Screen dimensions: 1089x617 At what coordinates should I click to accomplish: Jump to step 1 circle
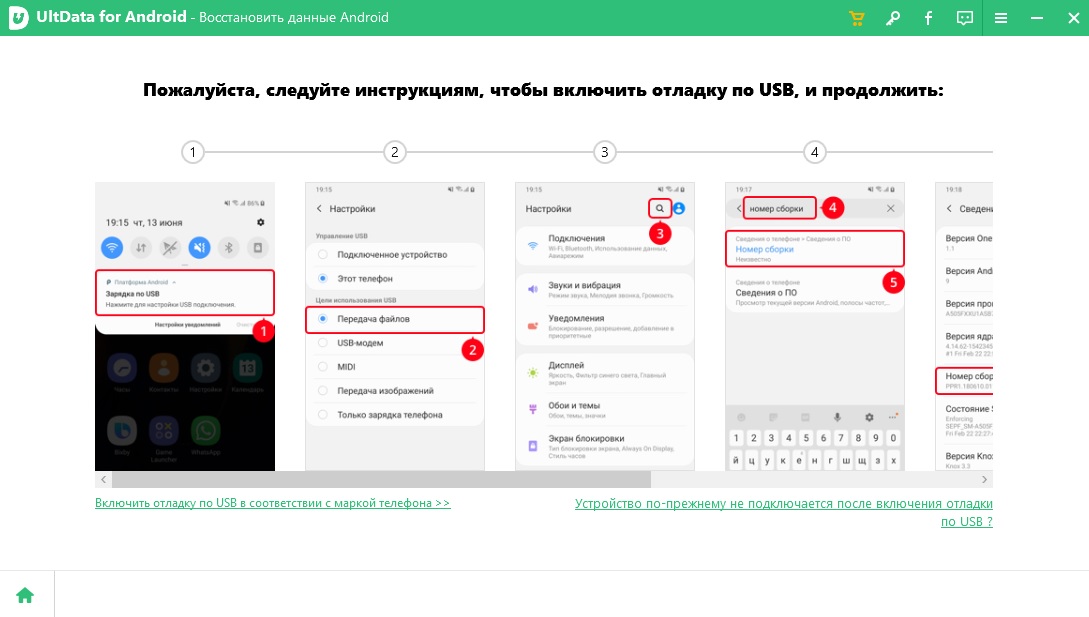pyautogui.click(x=193, y=151)
